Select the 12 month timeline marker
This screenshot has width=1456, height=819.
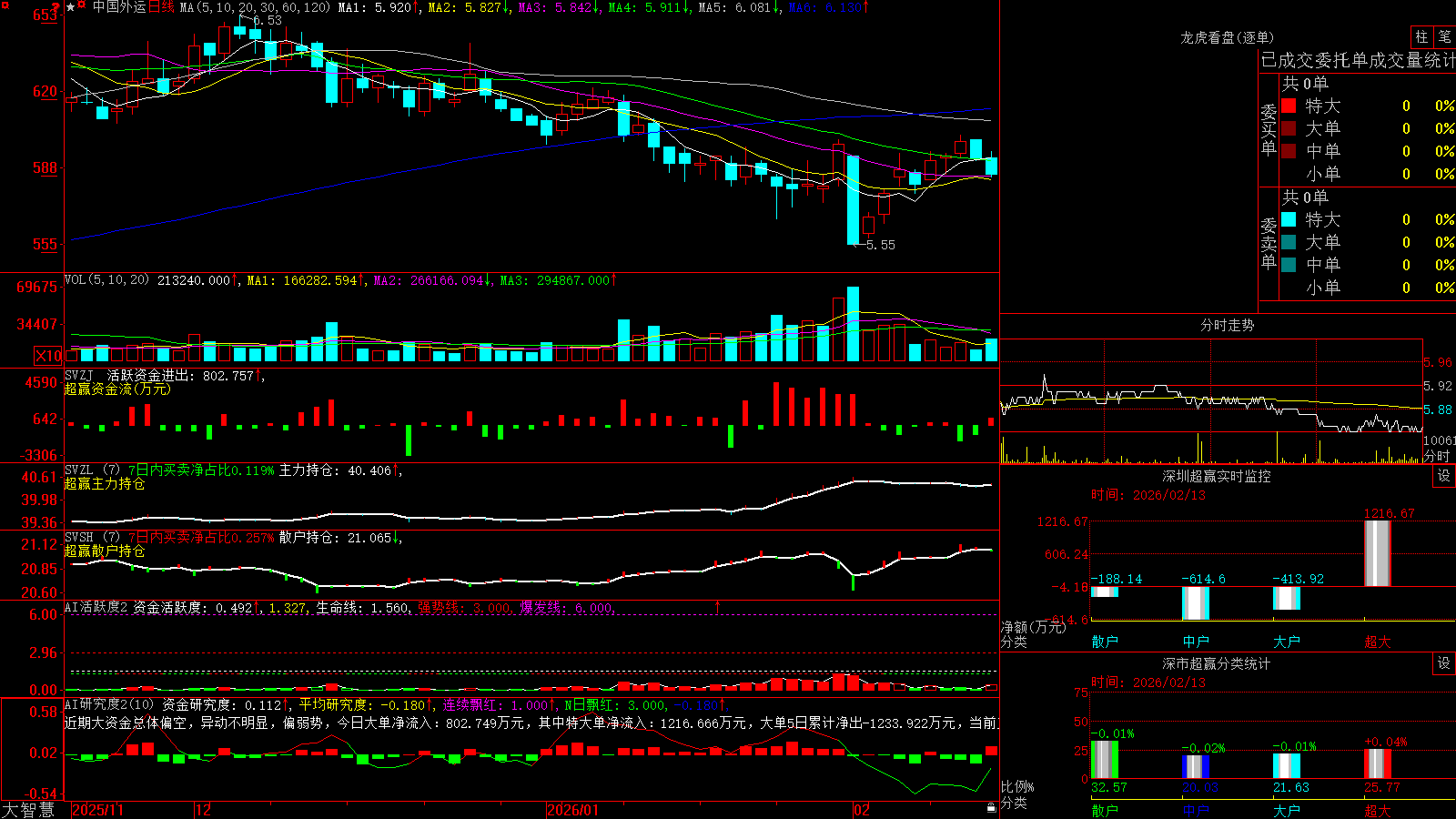(x=204, y=810)
